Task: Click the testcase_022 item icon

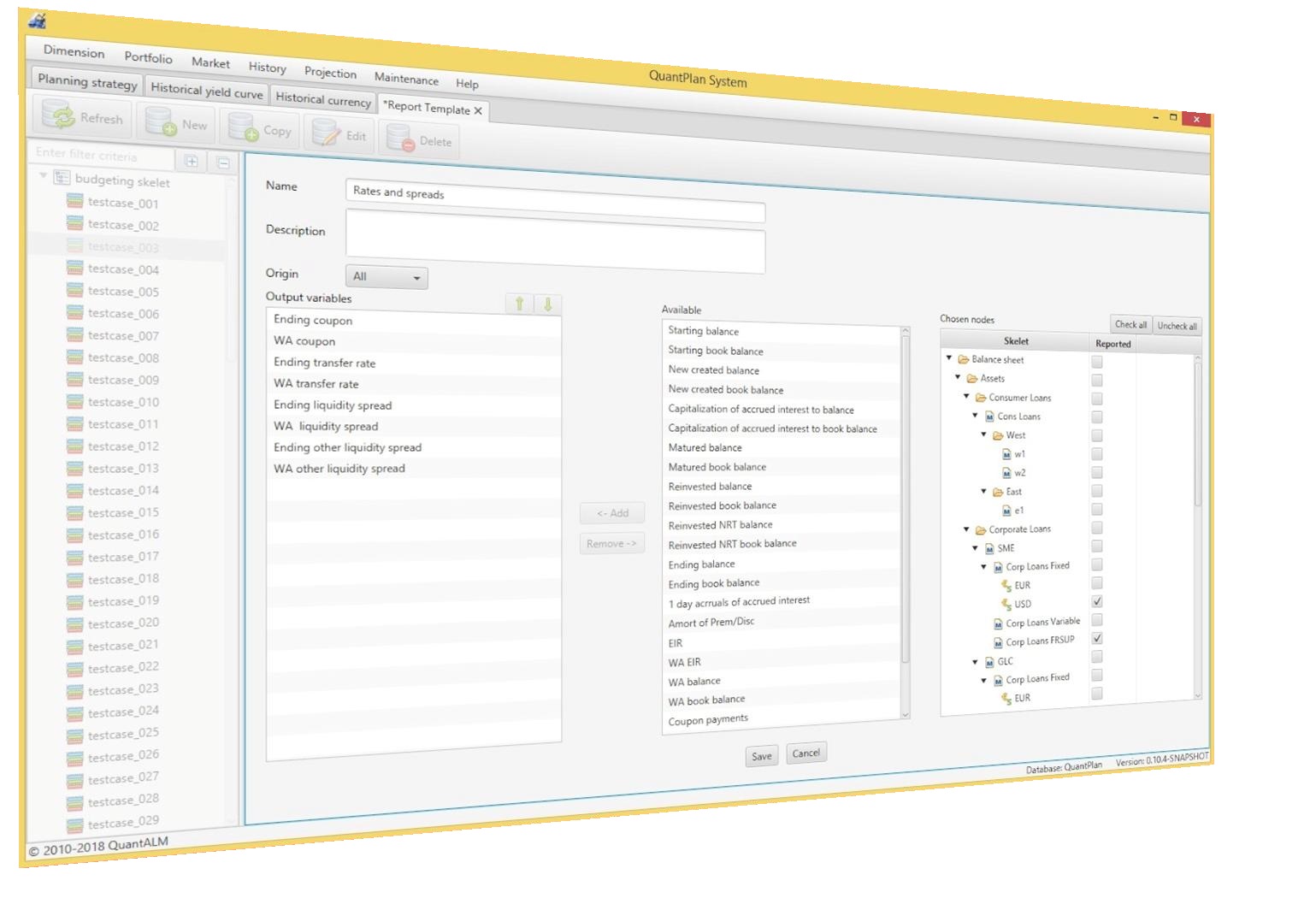Action: [75, 668]
